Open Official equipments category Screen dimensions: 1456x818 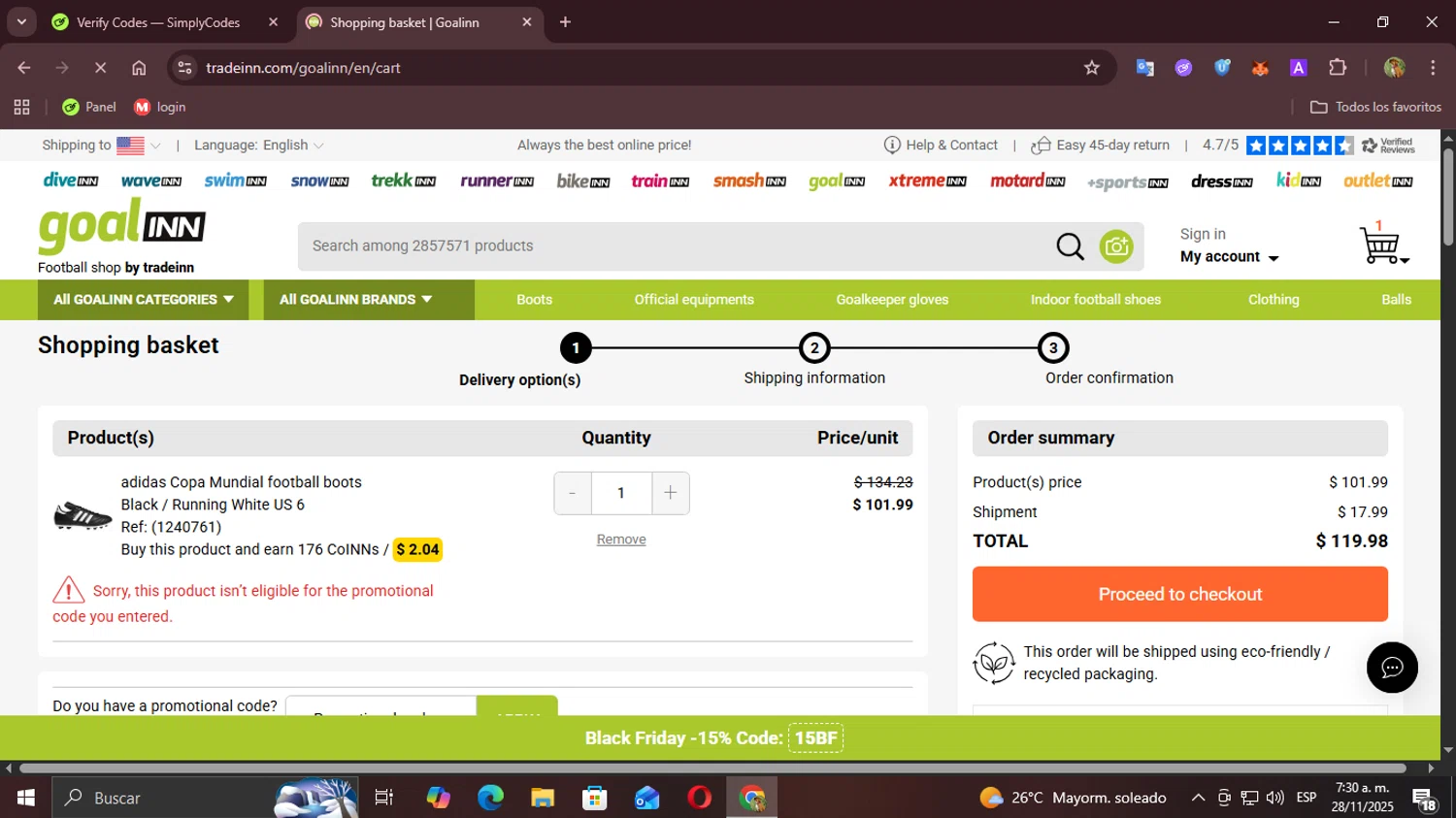tap(694, 300)
